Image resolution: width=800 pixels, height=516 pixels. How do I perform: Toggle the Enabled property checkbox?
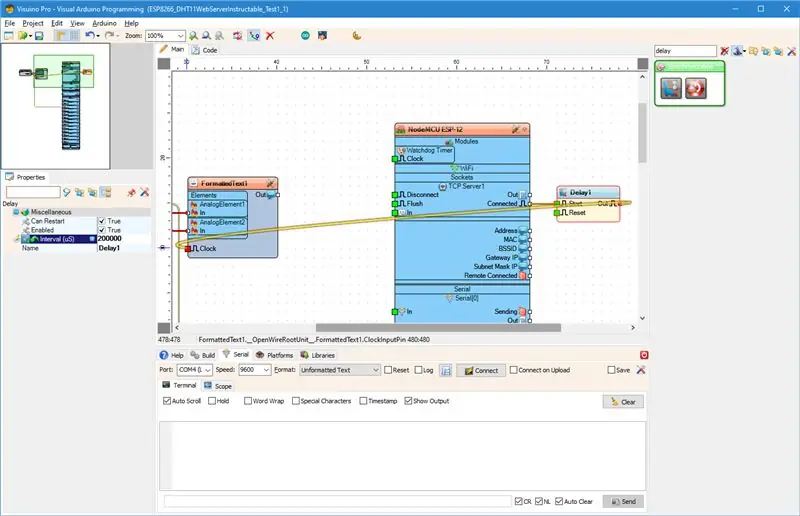pos(102,231)
